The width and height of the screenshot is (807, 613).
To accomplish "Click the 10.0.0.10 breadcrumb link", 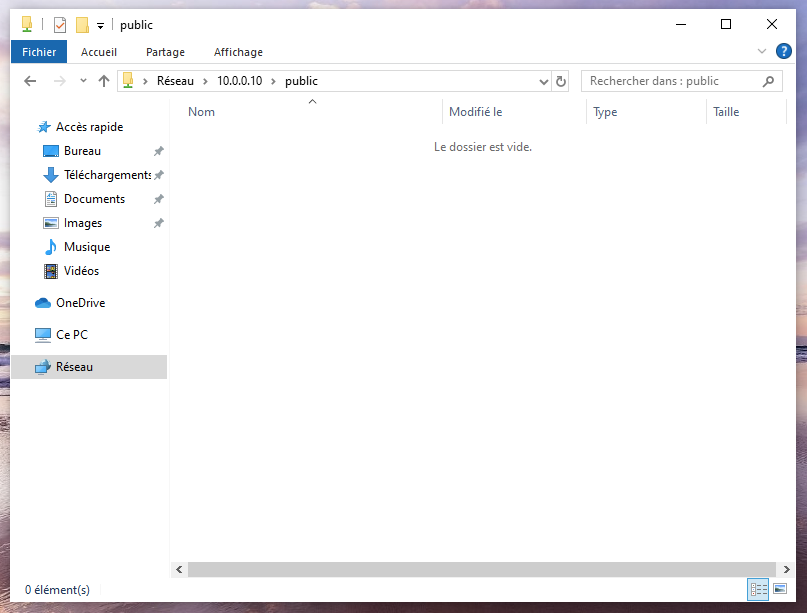I will (239, 81).
